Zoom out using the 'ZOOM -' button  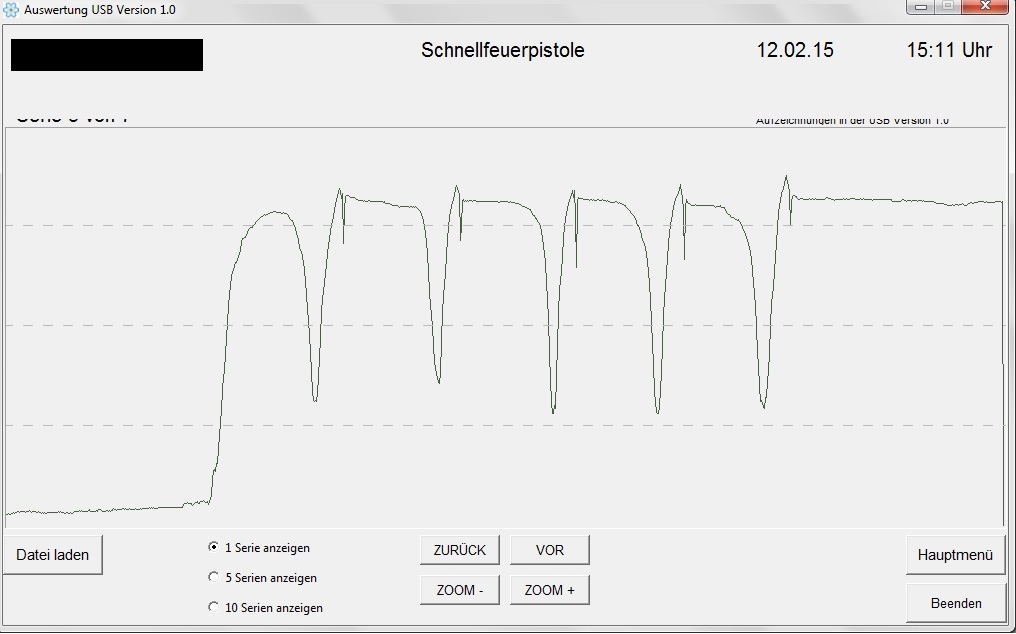pos(459,590)
